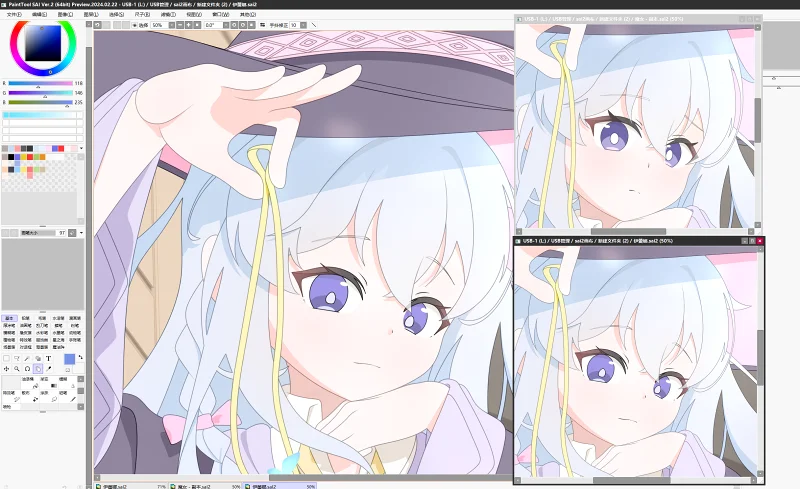Select the Text tool (T)
800x489 pixels.
click(x=48, y=358)
